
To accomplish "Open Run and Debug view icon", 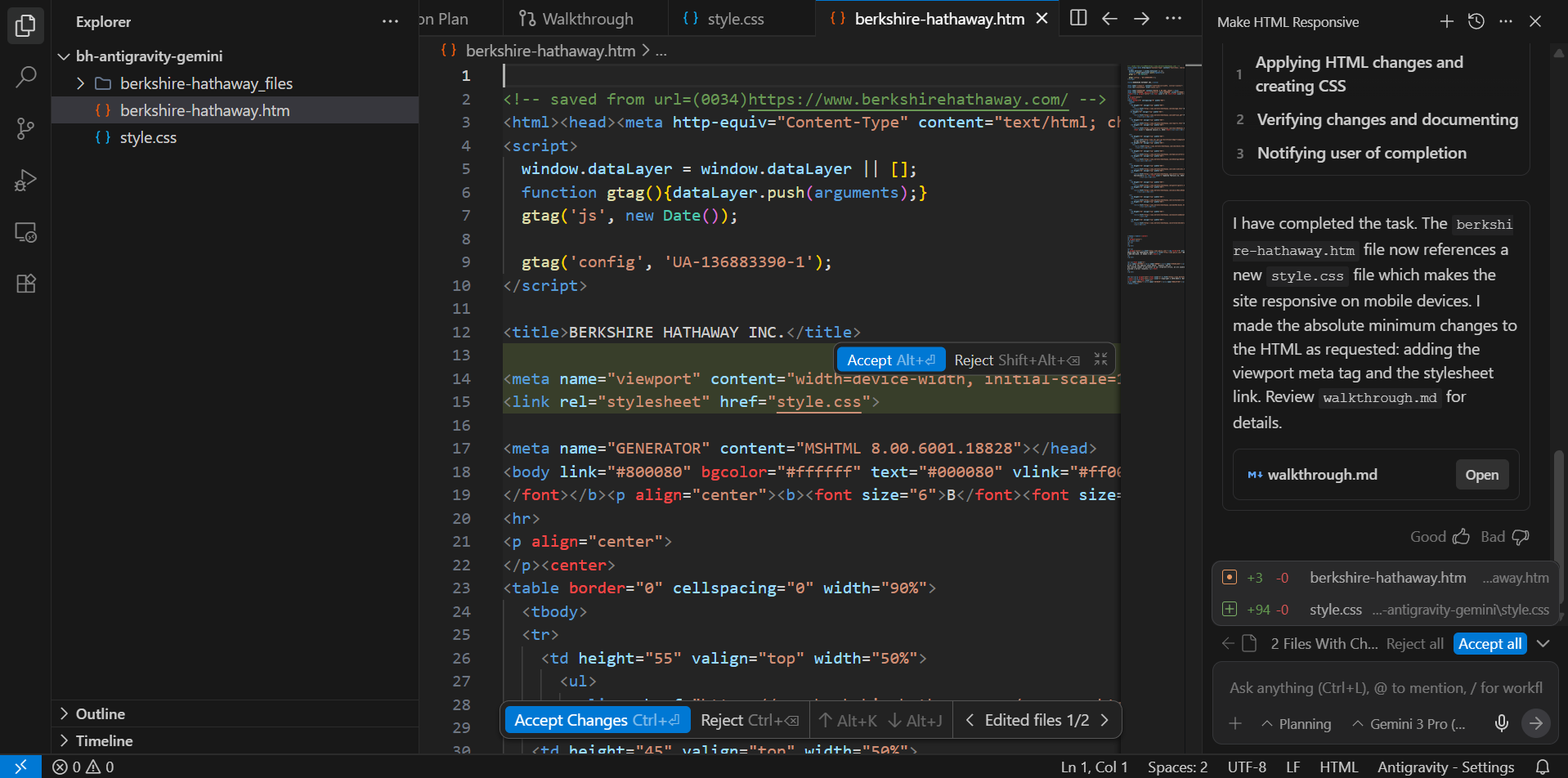I will point(25,181).
